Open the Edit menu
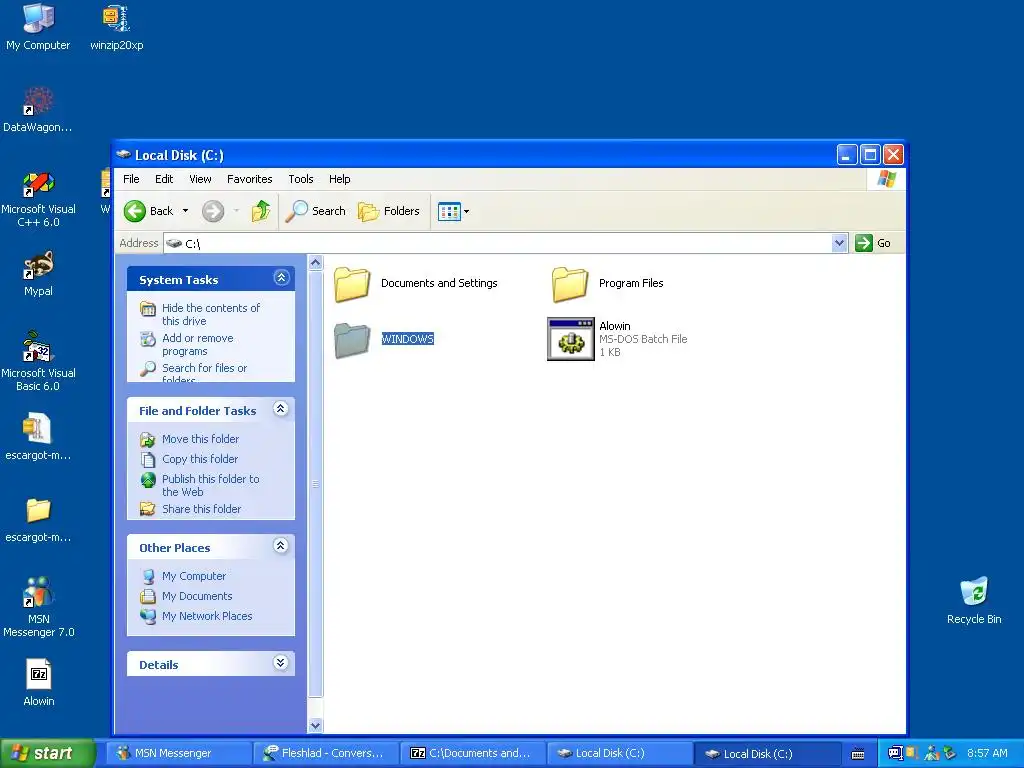Screen dimensions: 1024x768 [164, 179]
